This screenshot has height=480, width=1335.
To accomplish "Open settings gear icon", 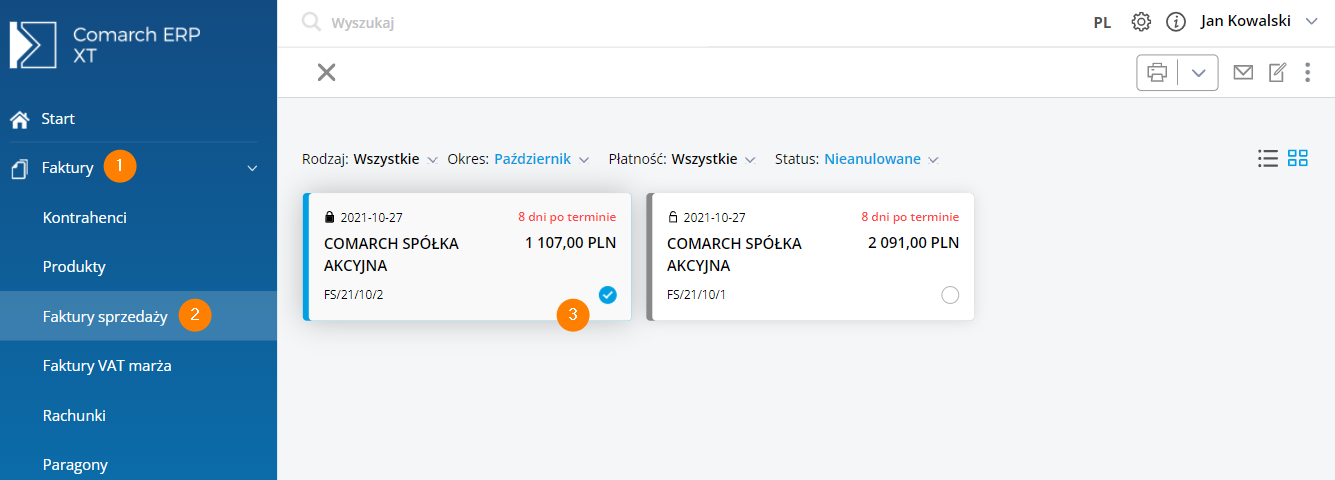I will [1141, 21].
